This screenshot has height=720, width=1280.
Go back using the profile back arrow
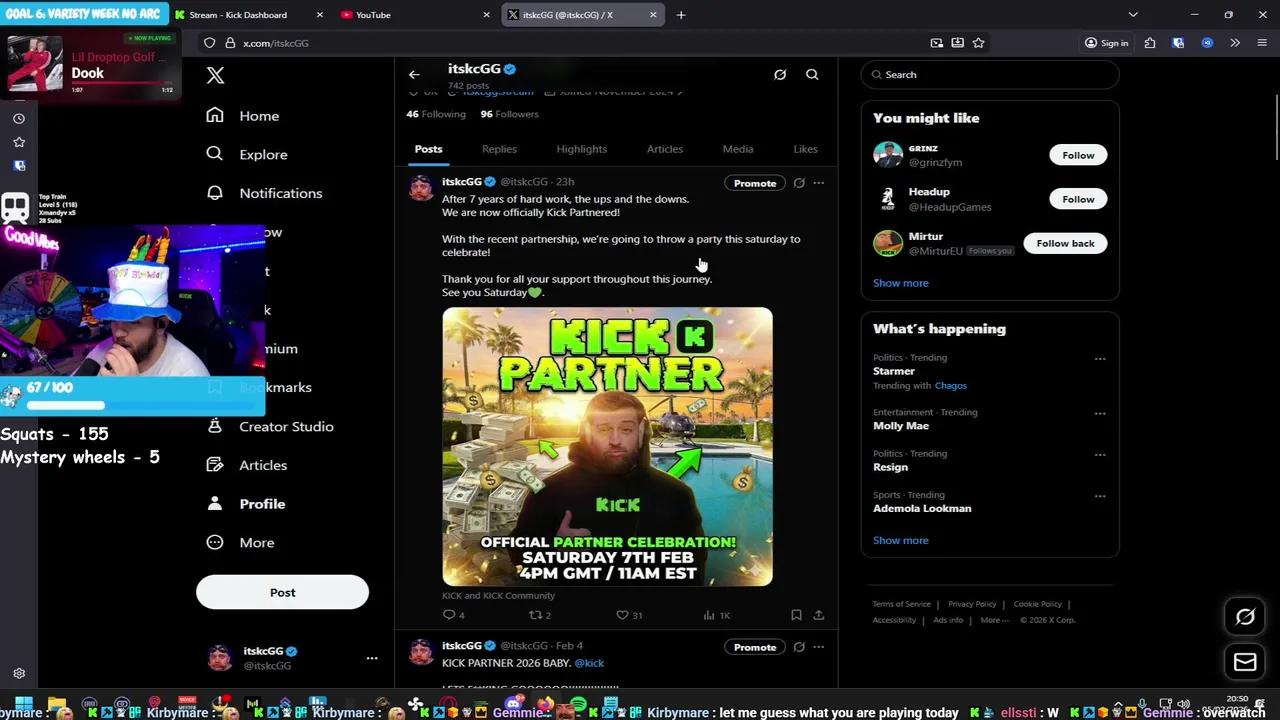(414, 74)
